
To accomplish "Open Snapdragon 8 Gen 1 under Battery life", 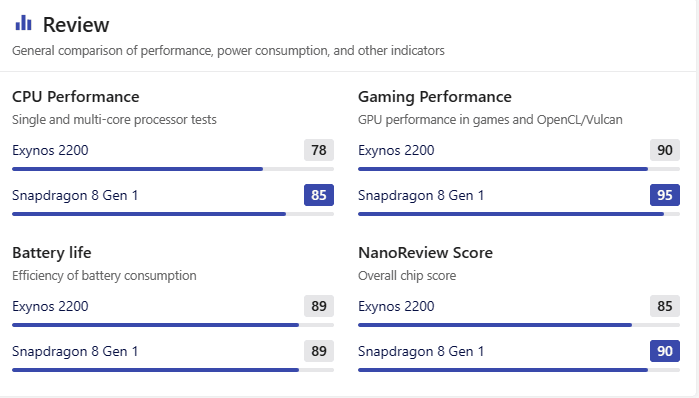I will [75, 351].
